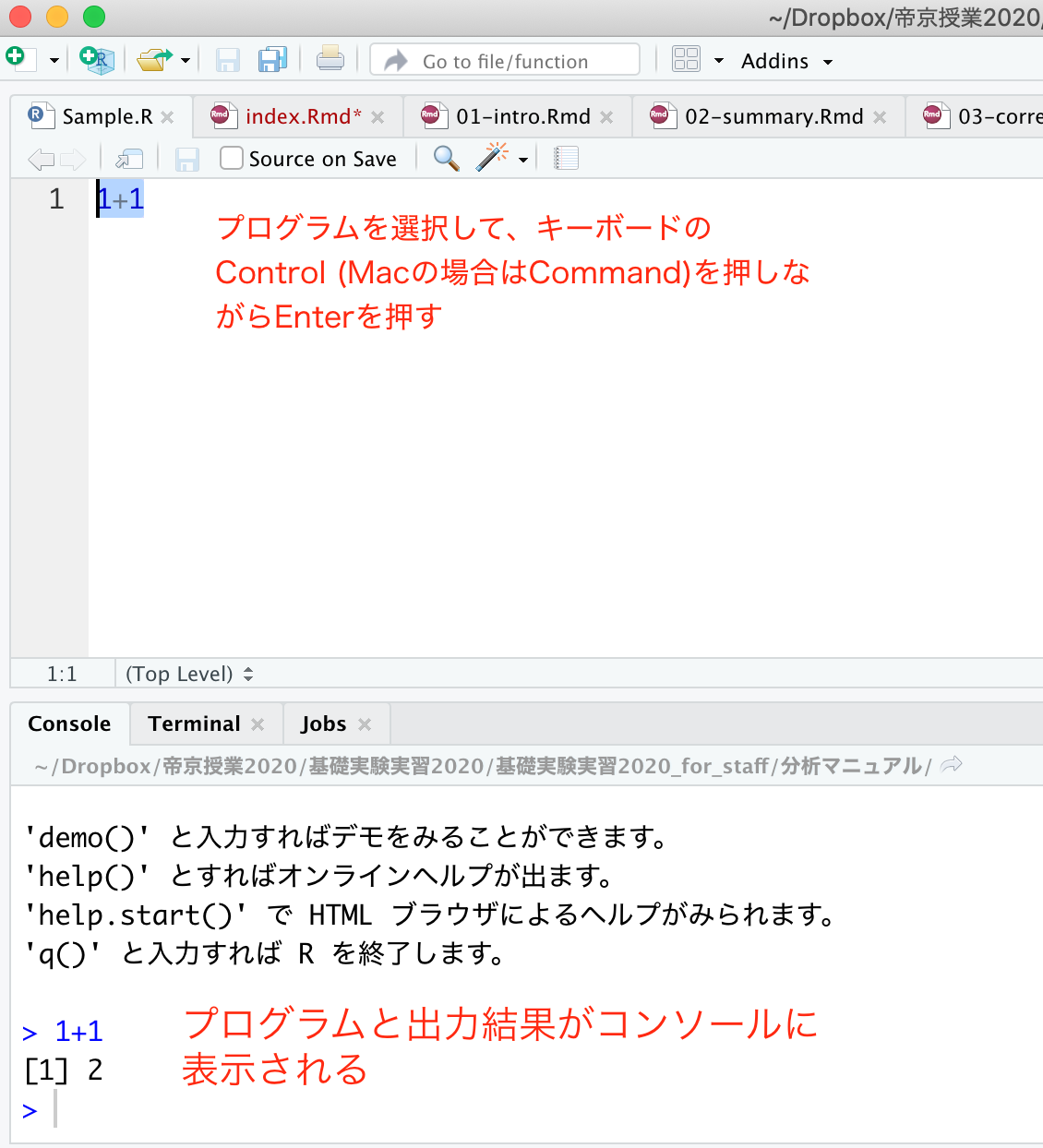Show Sample.R in new window

point(129,159)
